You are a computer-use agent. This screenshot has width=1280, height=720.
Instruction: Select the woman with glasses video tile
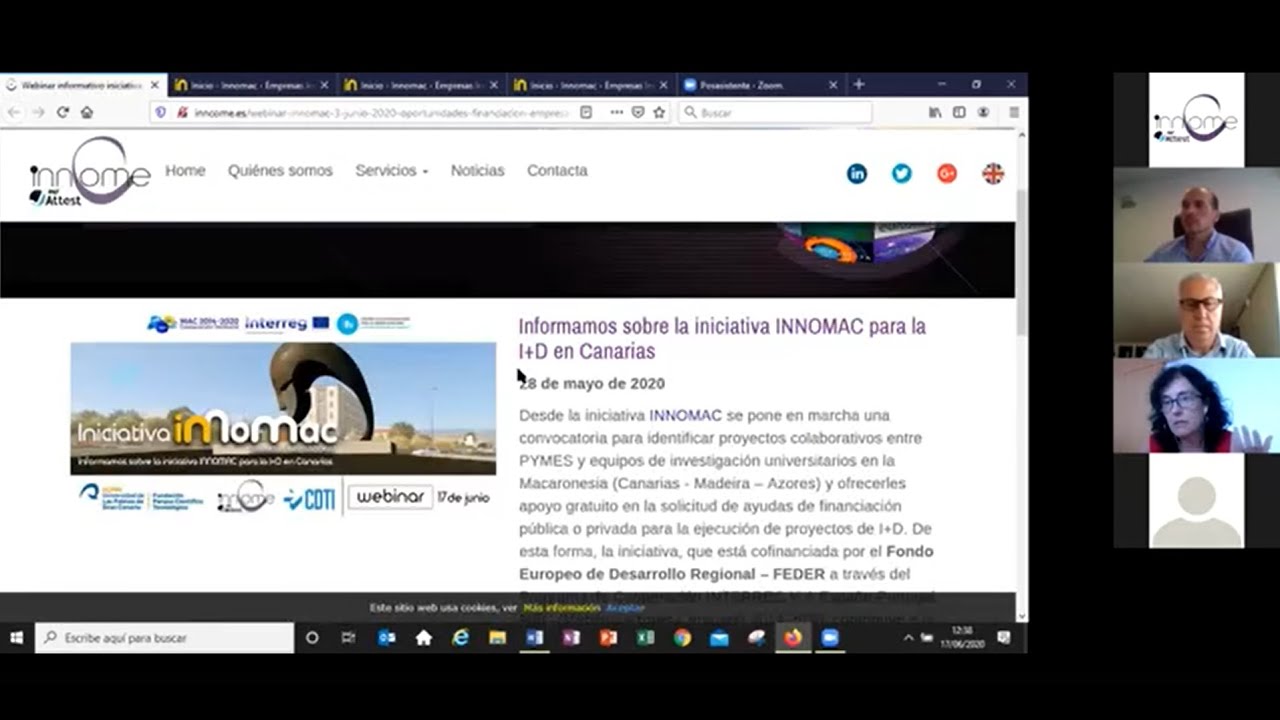pos(1196,405)
